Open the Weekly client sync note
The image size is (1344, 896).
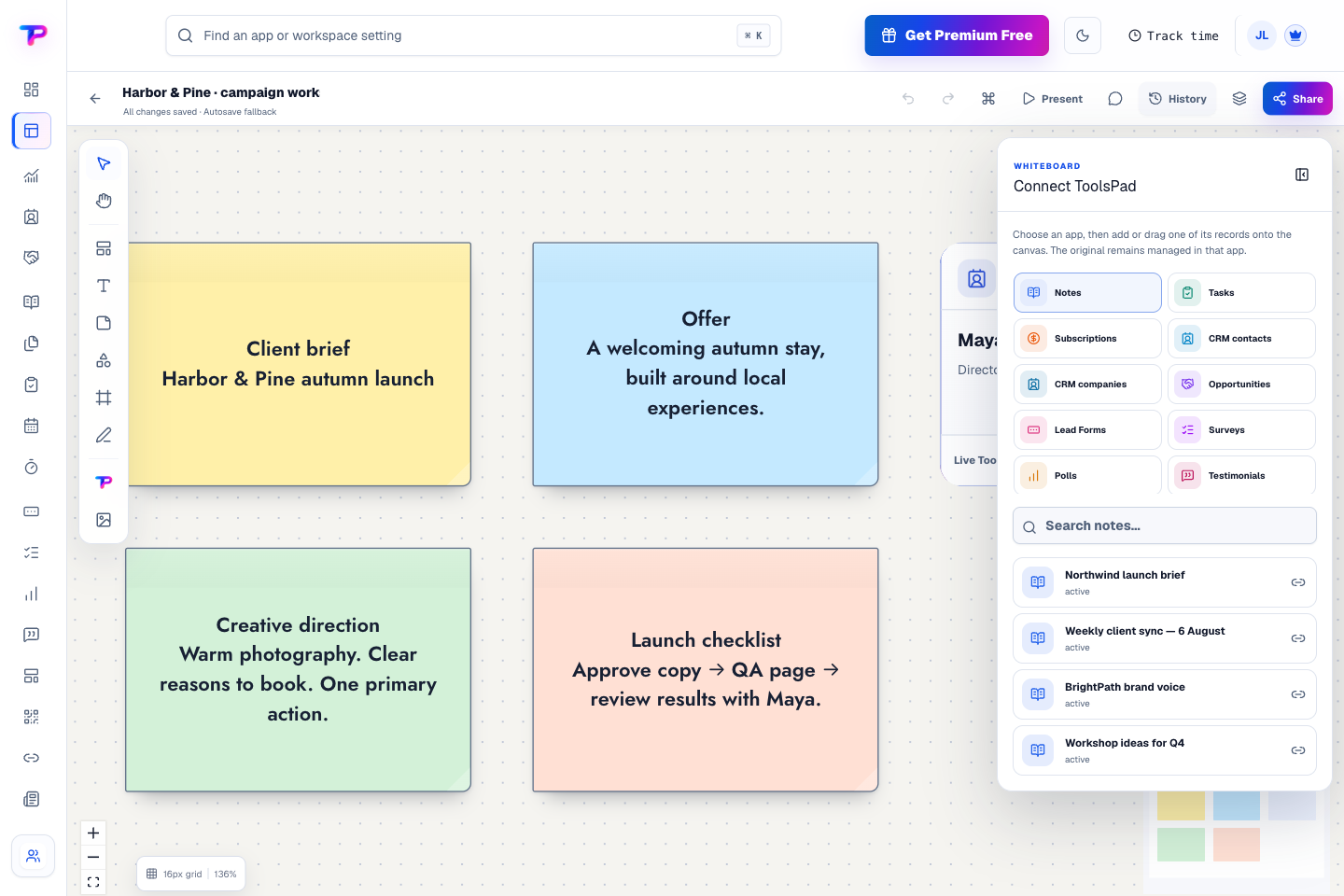point(1165,638)
